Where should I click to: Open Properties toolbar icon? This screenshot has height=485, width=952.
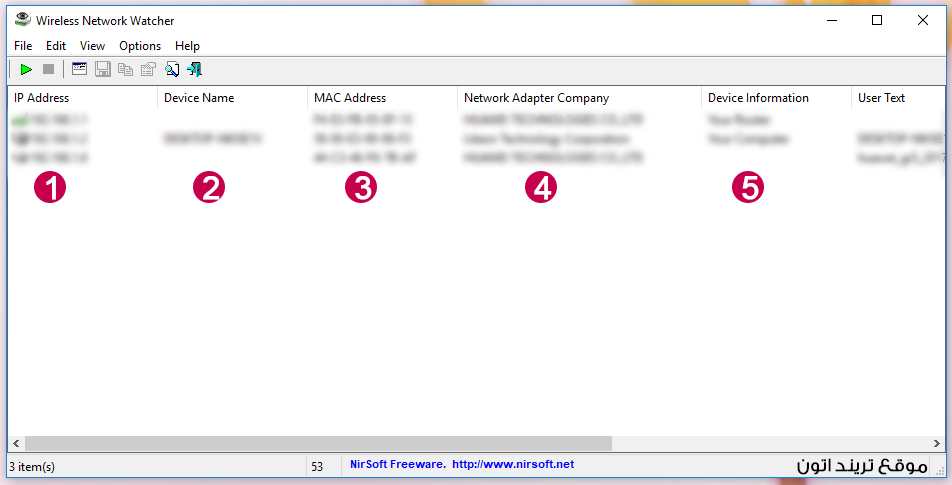pos(149,69)
